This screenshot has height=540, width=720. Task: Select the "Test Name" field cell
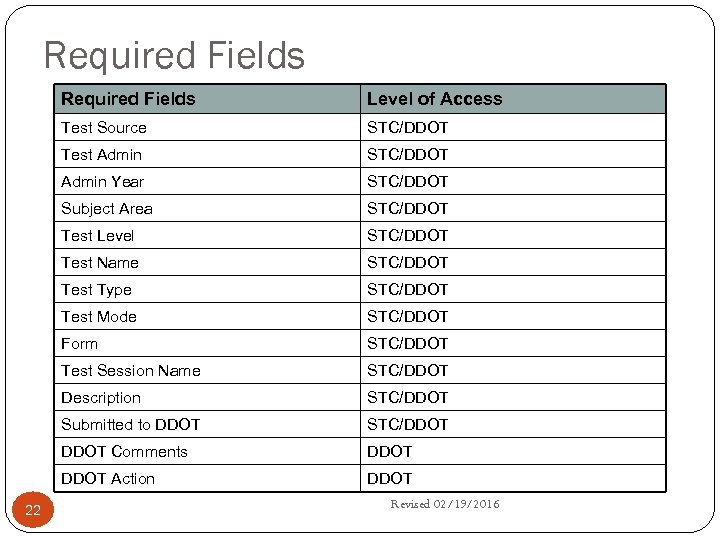[x=100, y=263]
